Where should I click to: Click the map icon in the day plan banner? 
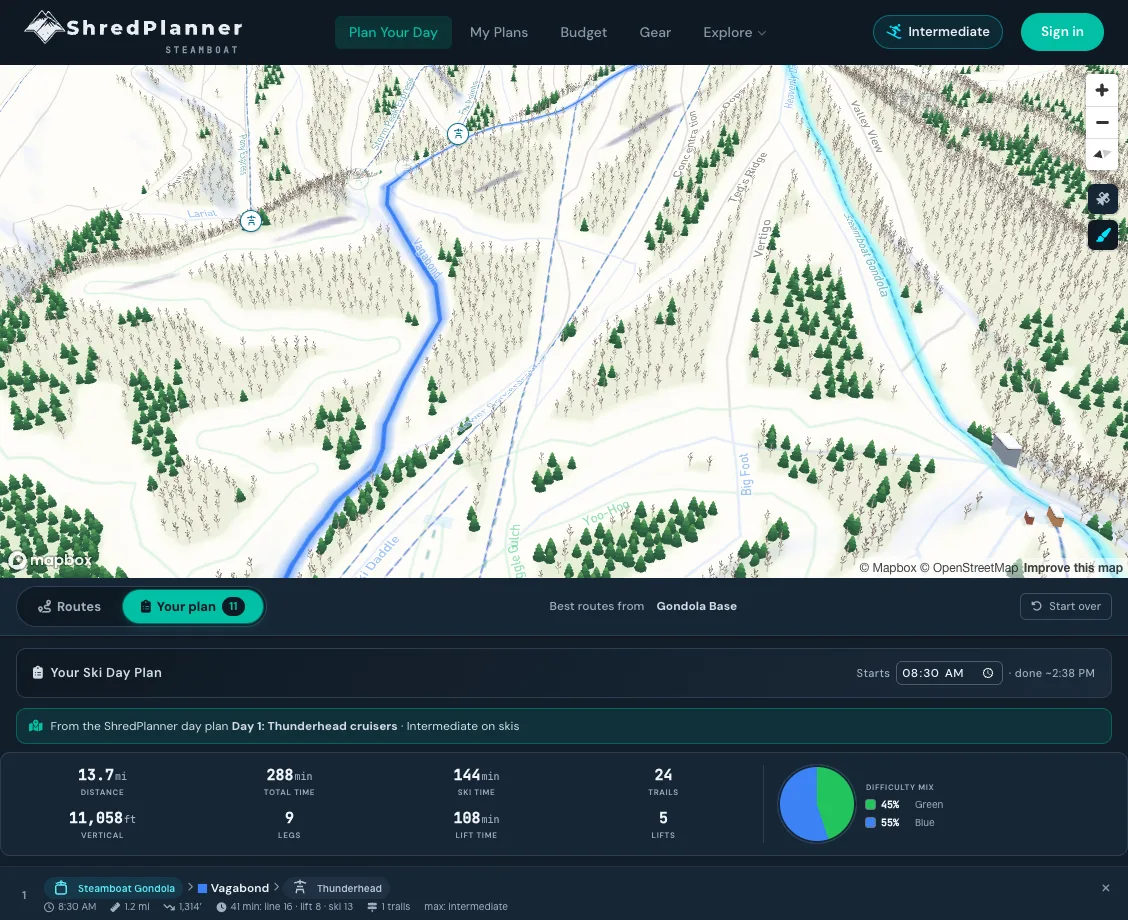click(35, 726)
